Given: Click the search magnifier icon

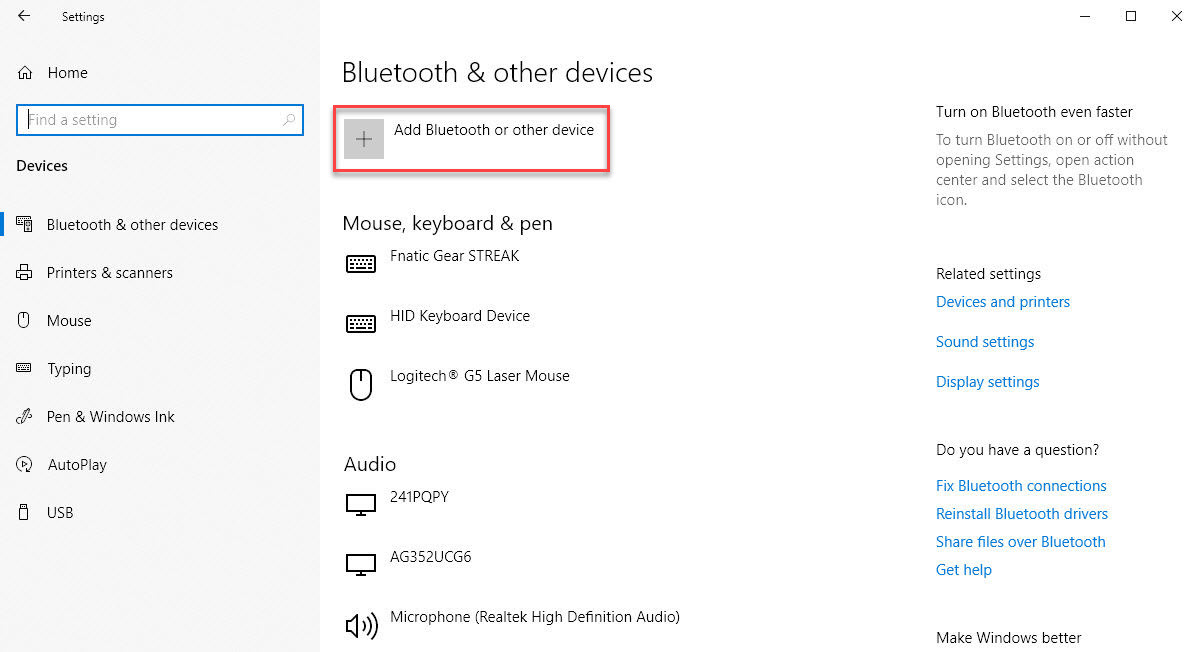Looking at the screenshot, I should click(x=289, y=120).
